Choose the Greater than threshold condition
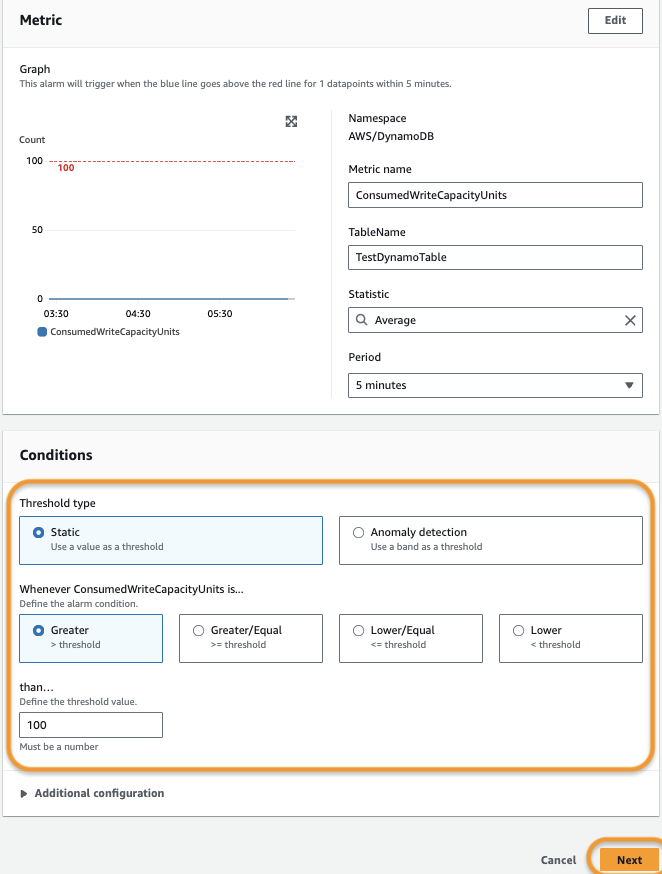Screen dimensions: 662x874 point(91,638)
